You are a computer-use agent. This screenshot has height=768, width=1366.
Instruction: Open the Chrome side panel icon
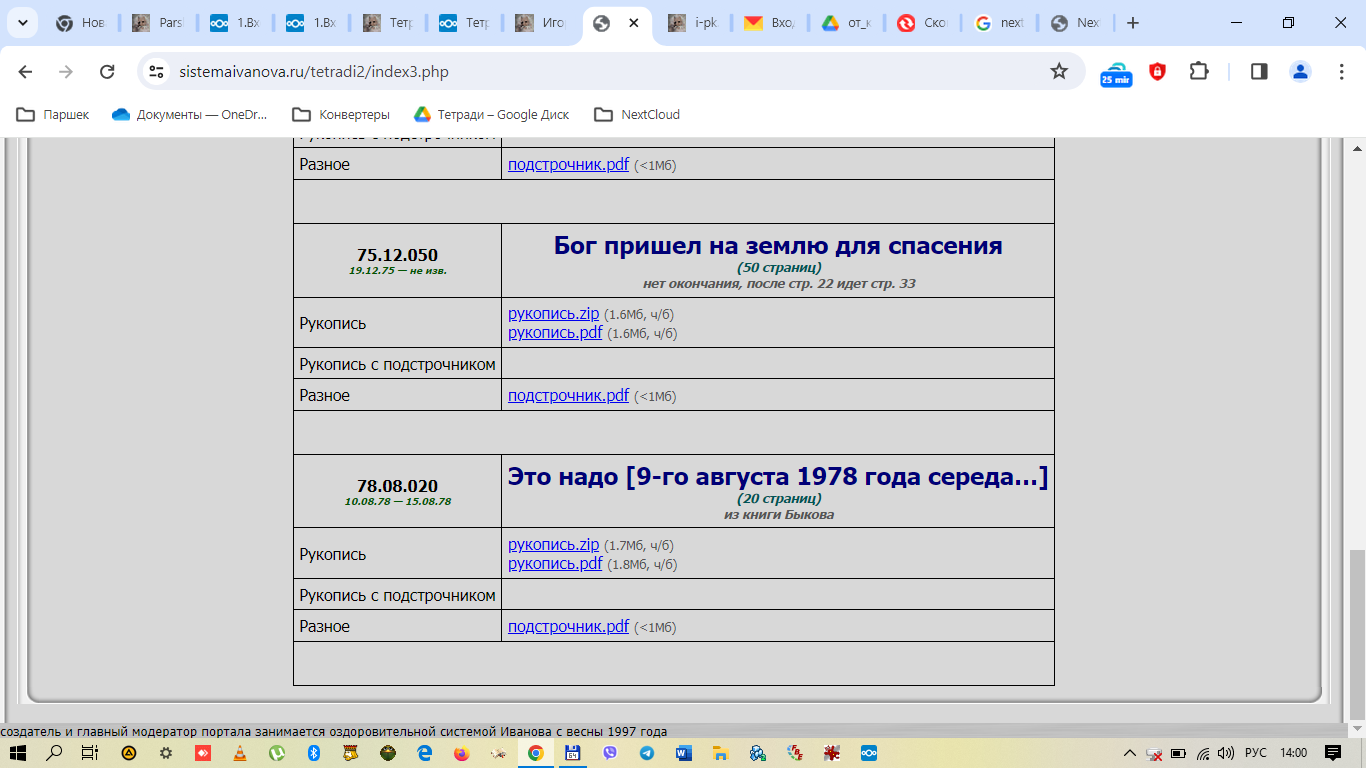pyautogui.click(x=1259, y=71)
